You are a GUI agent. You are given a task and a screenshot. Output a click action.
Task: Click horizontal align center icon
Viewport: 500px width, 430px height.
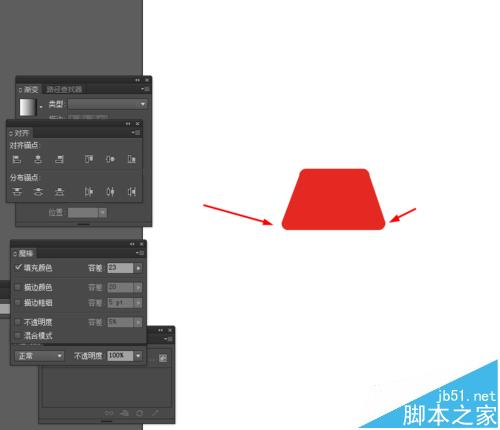click(38, 159)
